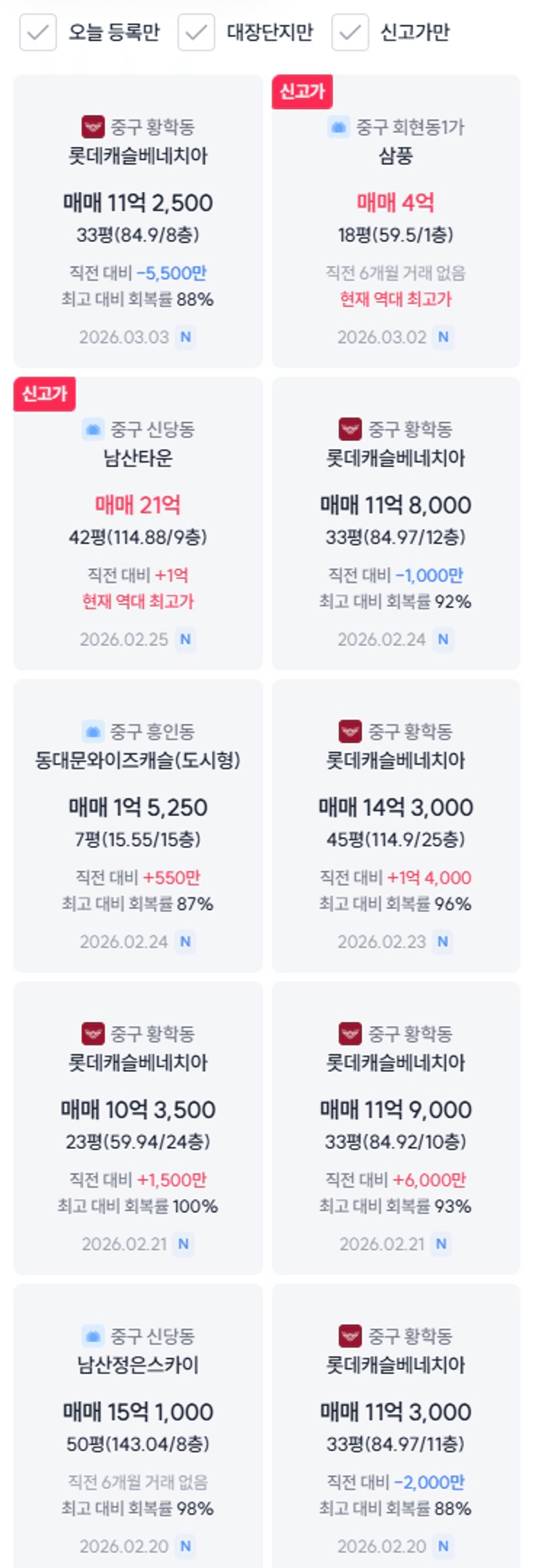Toggle the 오늘 등록만 checkbox
The image size is (533, 1568).
click(38, 32)
